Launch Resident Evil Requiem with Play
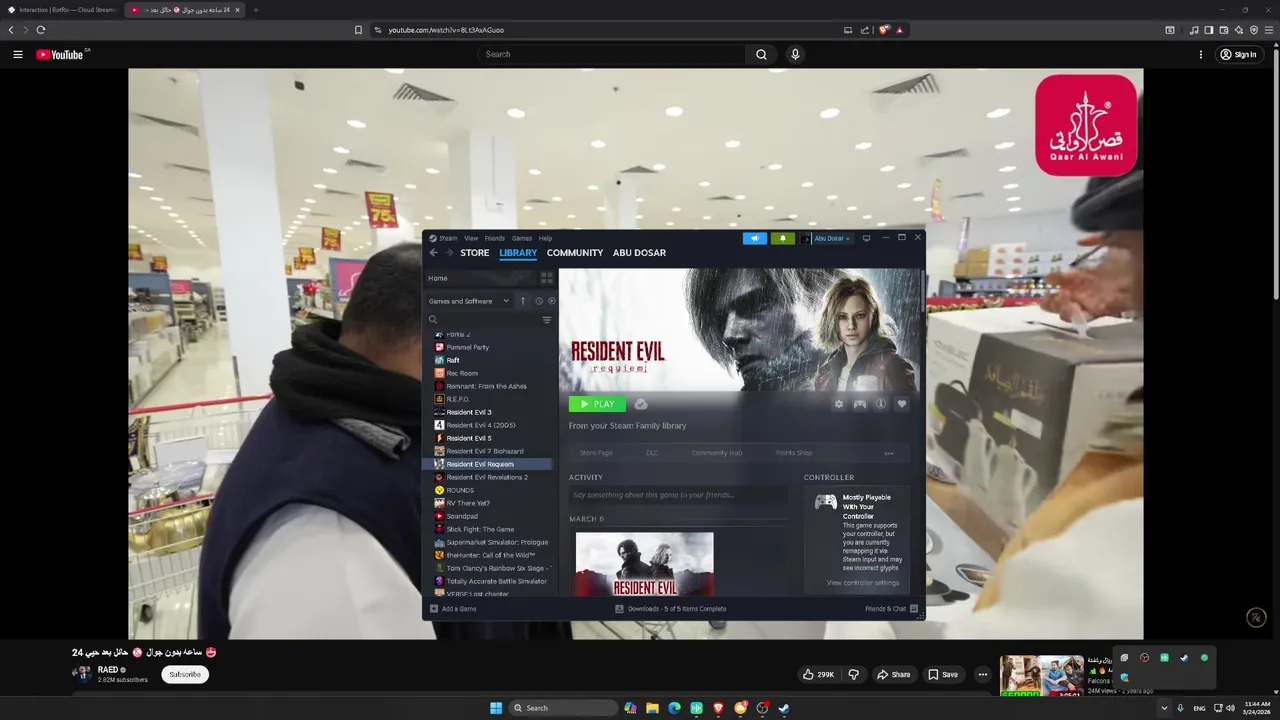Image resolution: width=1280 pixels, height=720 pixels. 597,404
